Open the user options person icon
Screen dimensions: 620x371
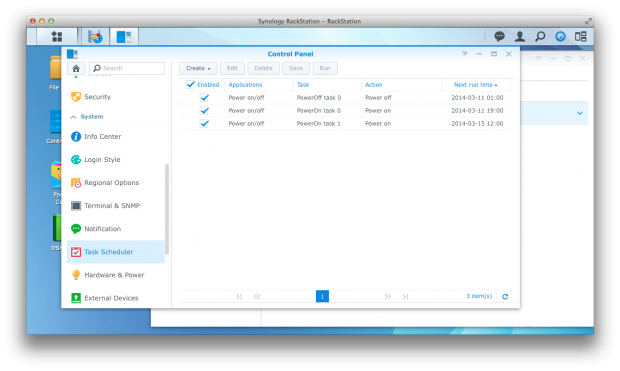520,36
